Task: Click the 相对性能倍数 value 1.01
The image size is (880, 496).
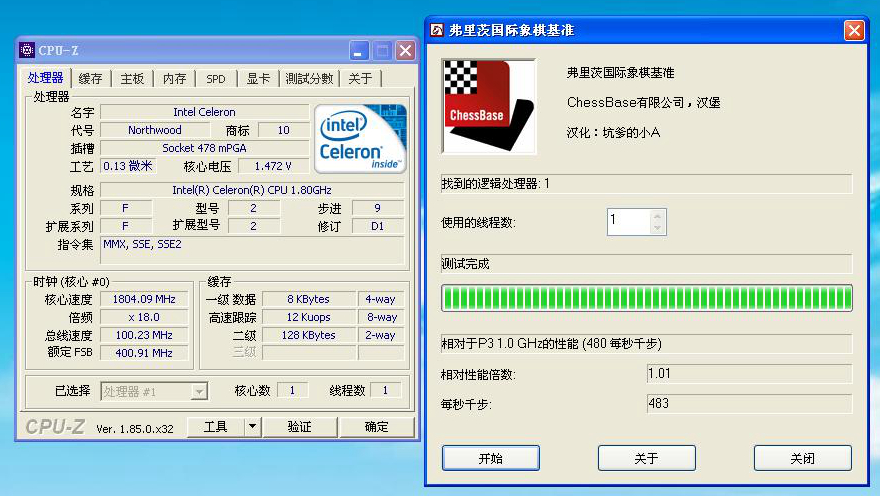Action: (x=749, y=374)
